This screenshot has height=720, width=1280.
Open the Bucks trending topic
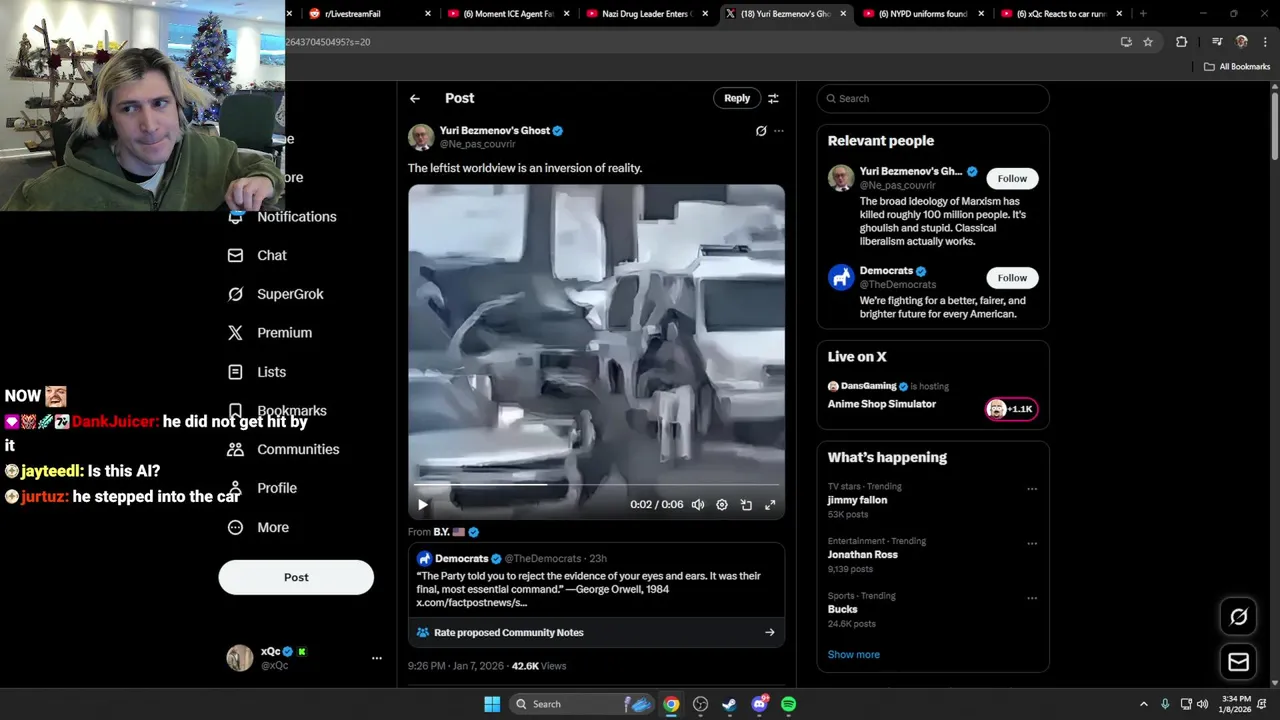pyautogui.click(x=933, y=609)
